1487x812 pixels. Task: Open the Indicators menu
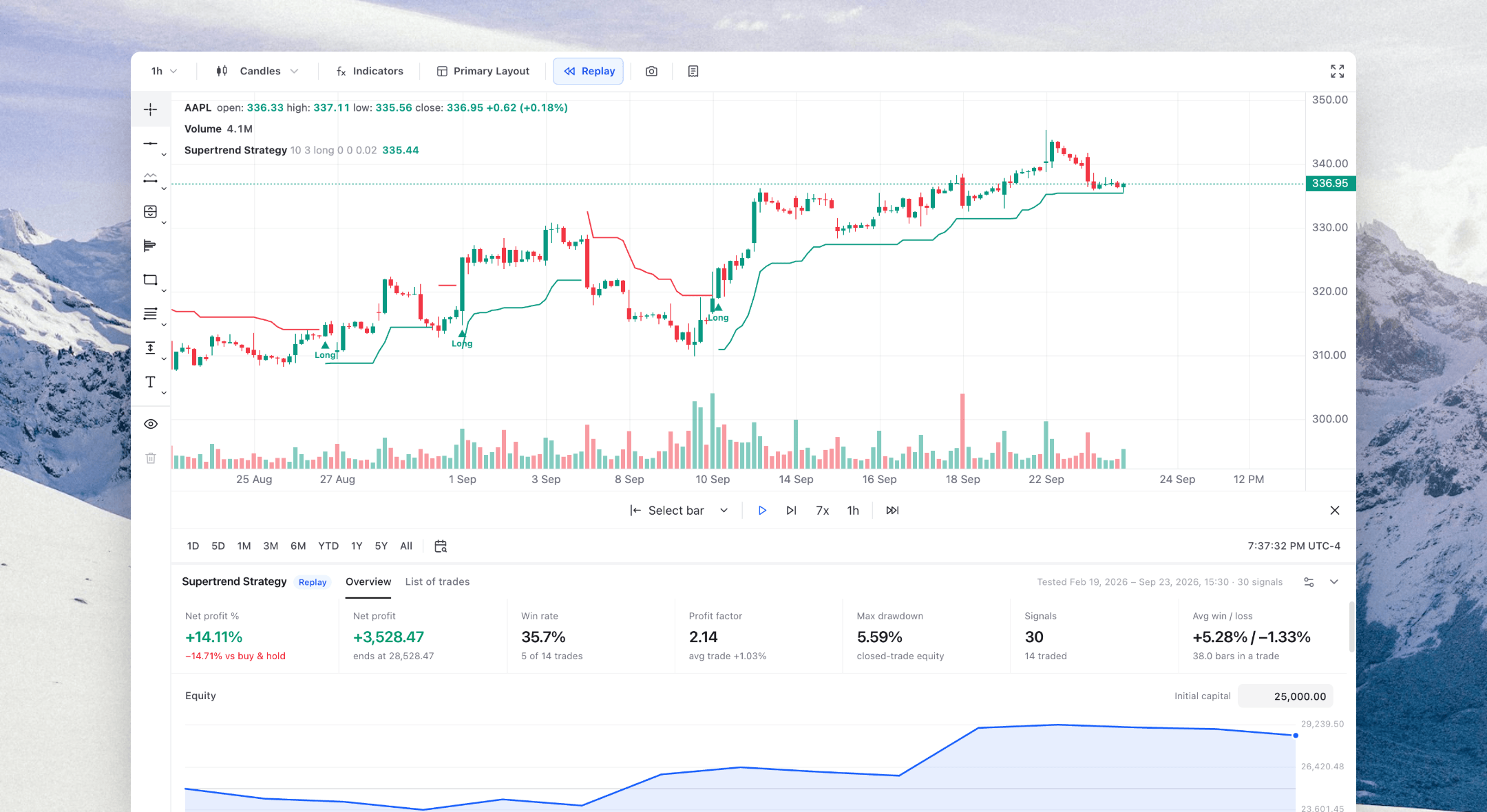pos(370,71)
